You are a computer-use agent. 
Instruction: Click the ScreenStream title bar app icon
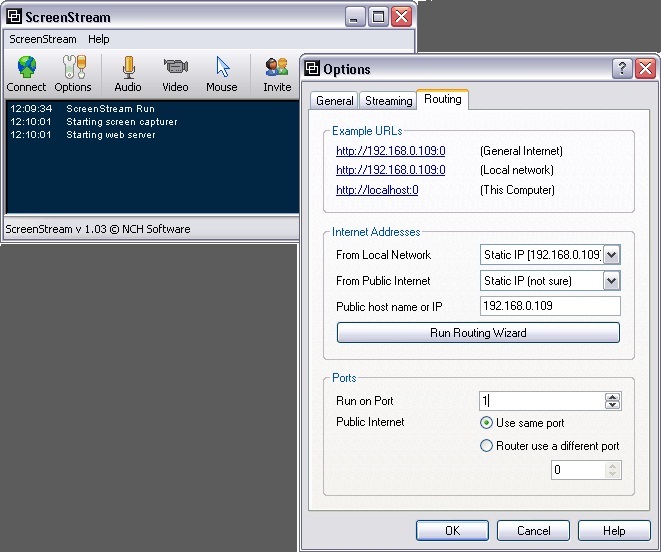pos(14,17)
